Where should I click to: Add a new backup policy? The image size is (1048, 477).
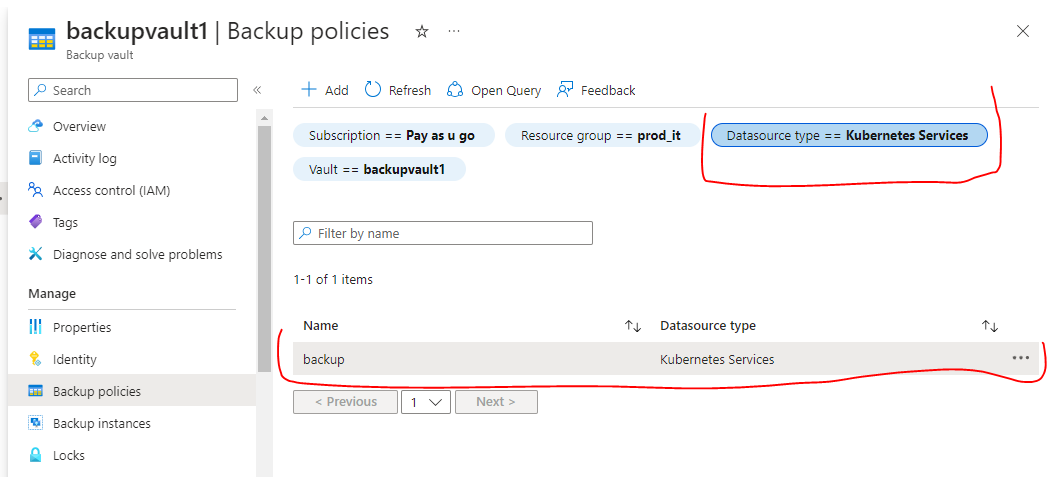click(x=325, y=90)
